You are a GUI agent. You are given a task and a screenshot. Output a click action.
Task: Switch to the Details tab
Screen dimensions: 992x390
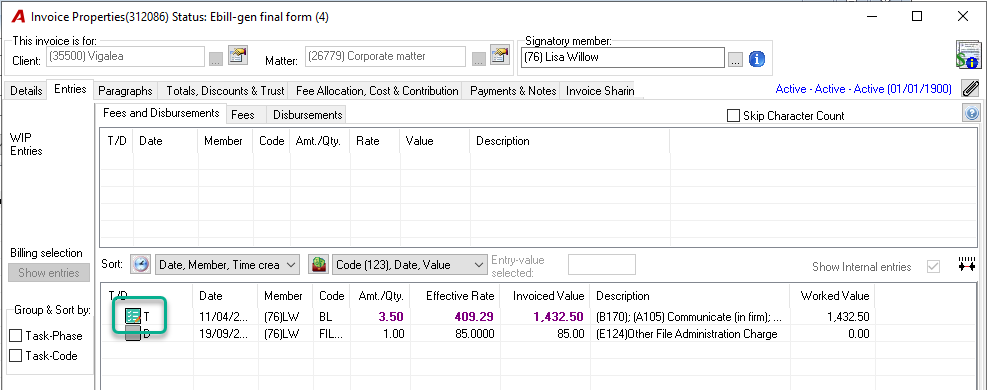26,91
